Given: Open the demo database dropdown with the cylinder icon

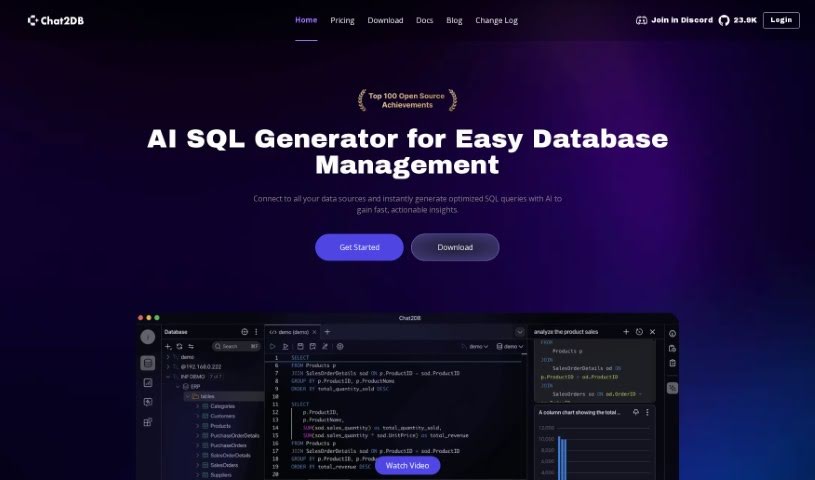Looking at the screenshot, I should point(509,346).
